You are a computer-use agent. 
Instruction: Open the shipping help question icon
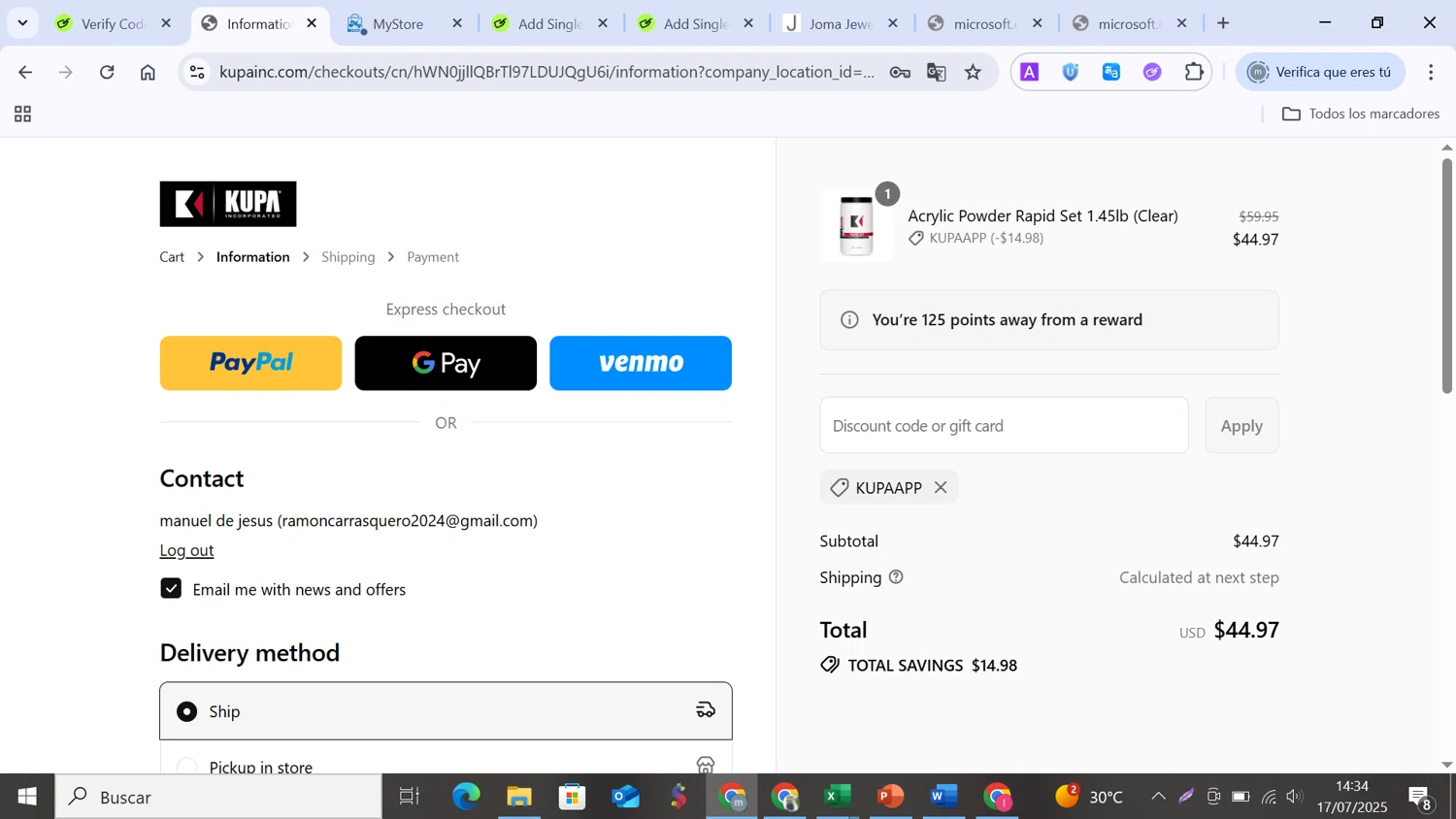click(x=896, y=577)
